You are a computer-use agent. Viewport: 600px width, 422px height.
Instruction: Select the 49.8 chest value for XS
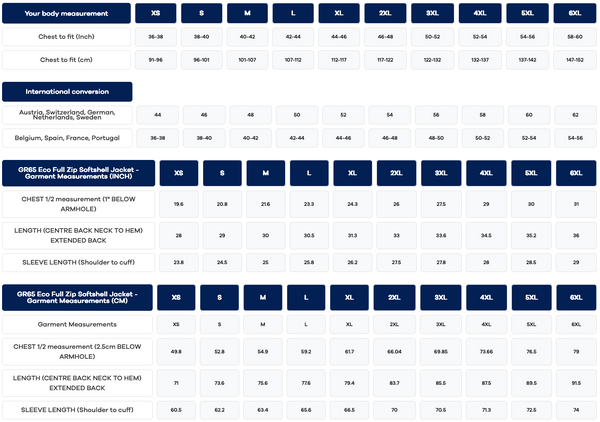(x=176, y=352)
